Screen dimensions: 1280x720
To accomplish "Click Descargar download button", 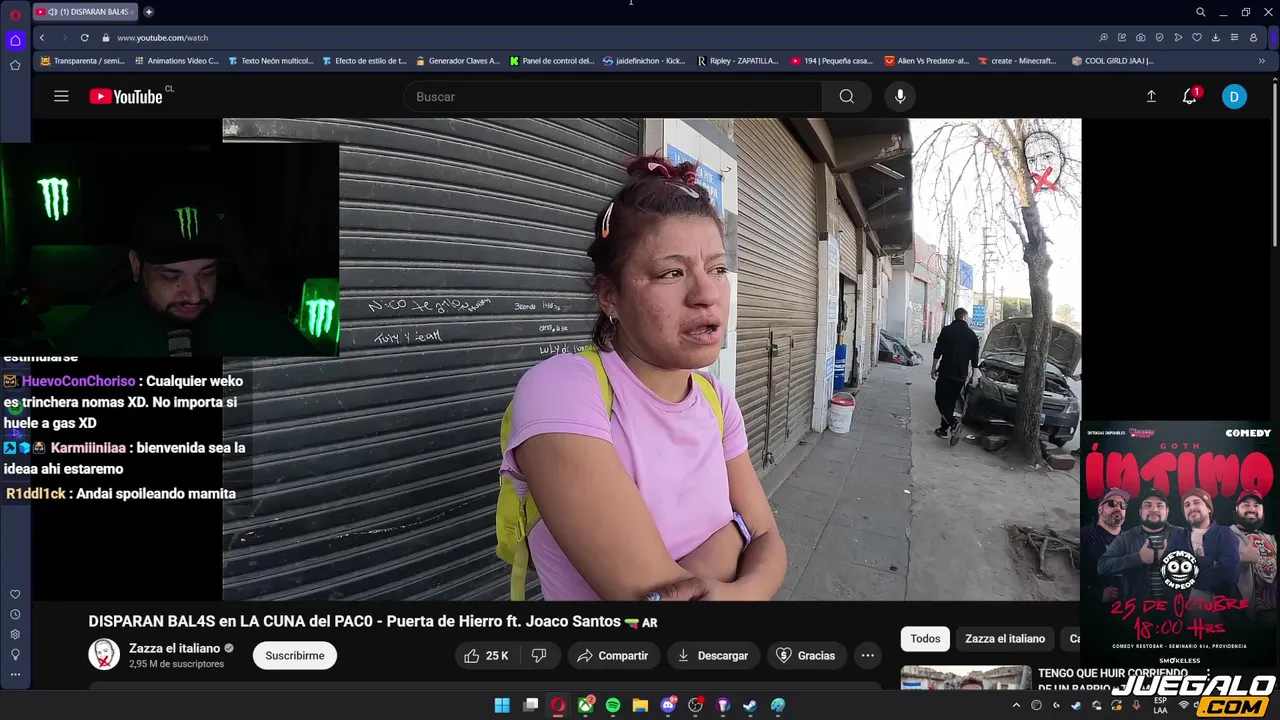I will pos(713,656).
